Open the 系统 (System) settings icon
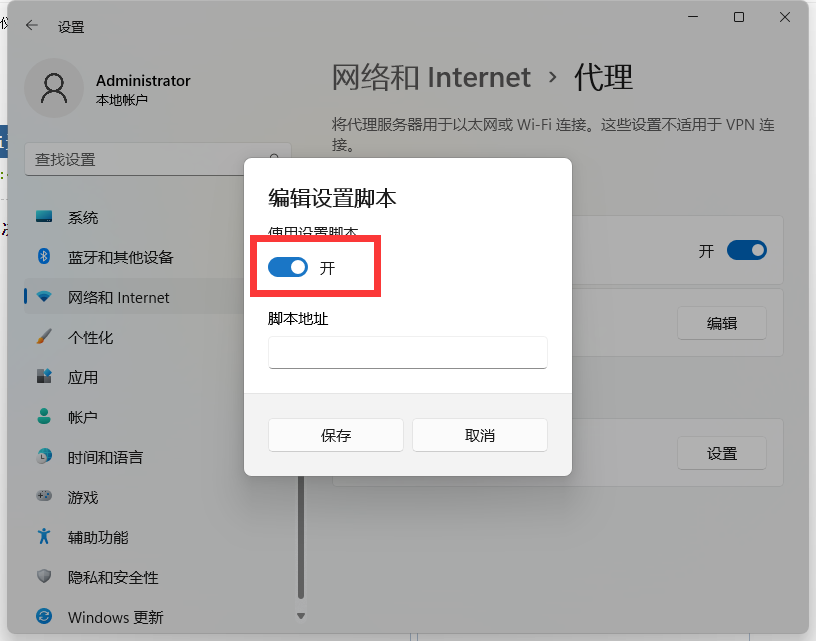This screenshot has width=816, height=641. 44,217
